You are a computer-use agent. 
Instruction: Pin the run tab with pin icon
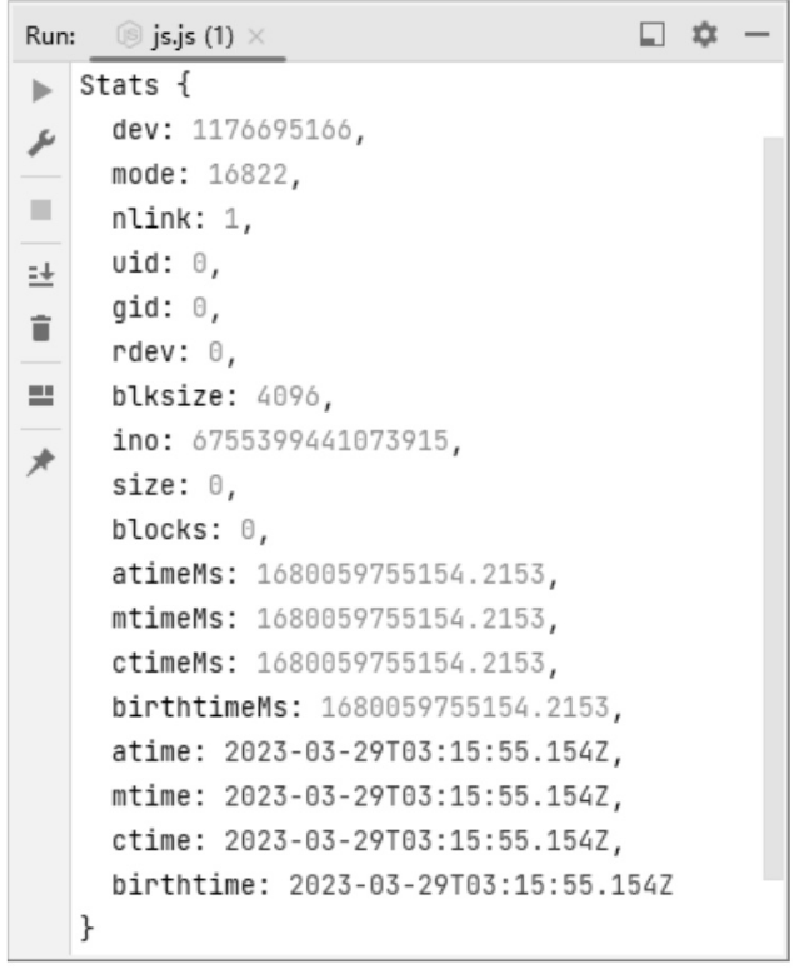(41, 462)
